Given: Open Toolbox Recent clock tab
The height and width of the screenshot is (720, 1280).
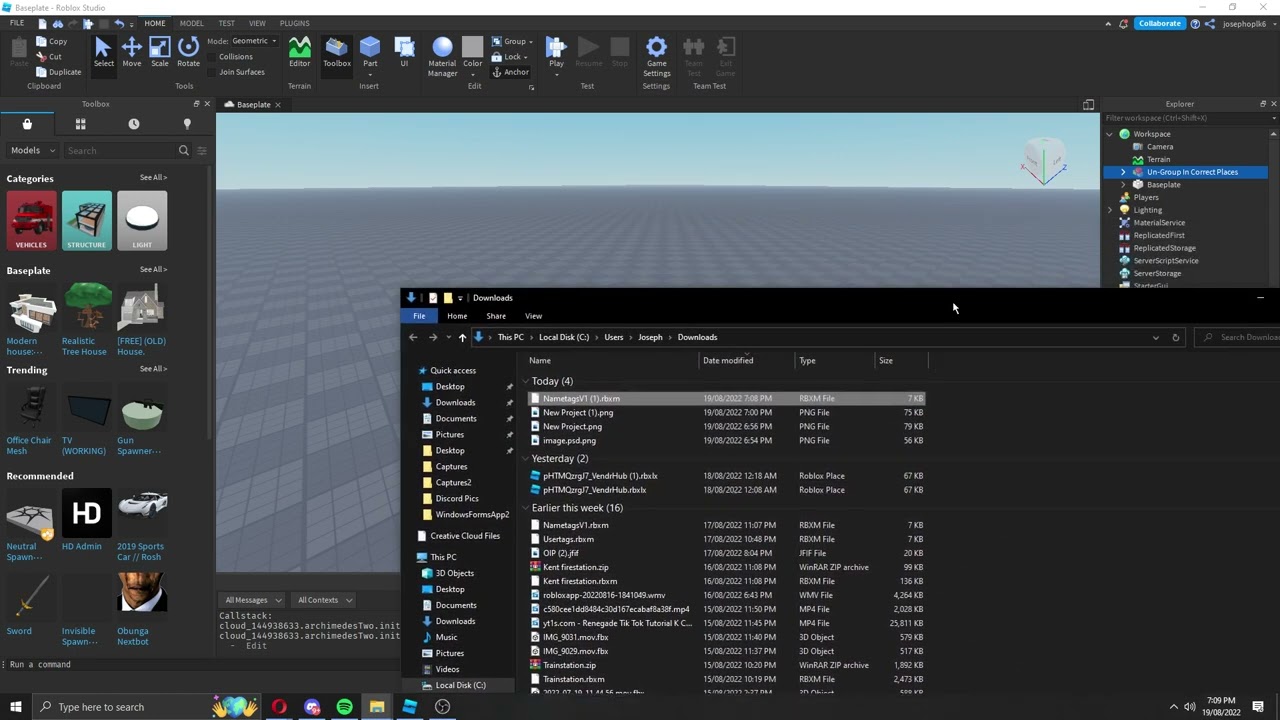Looking at the screenshot, I should (x=134, y=124).
